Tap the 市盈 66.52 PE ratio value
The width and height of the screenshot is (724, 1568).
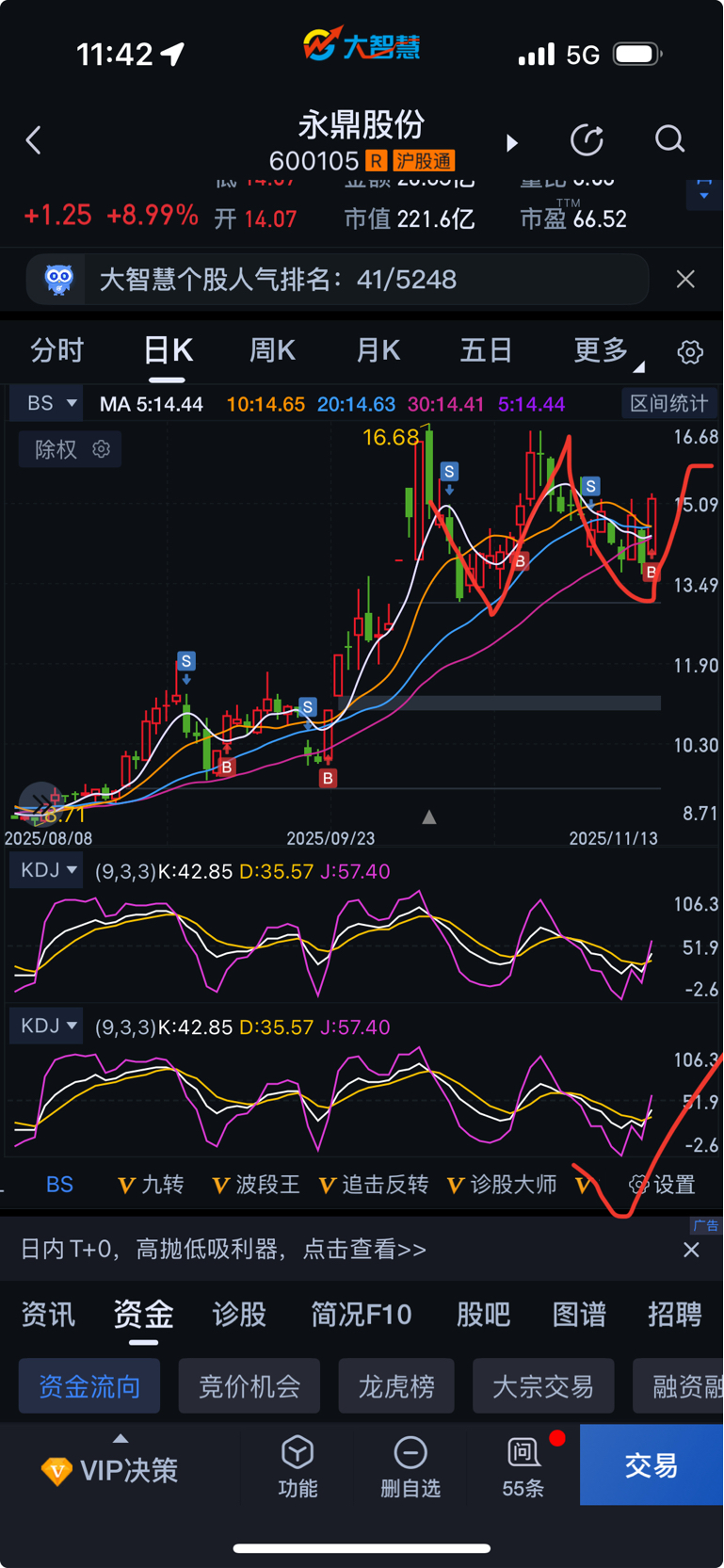(573, 219)
